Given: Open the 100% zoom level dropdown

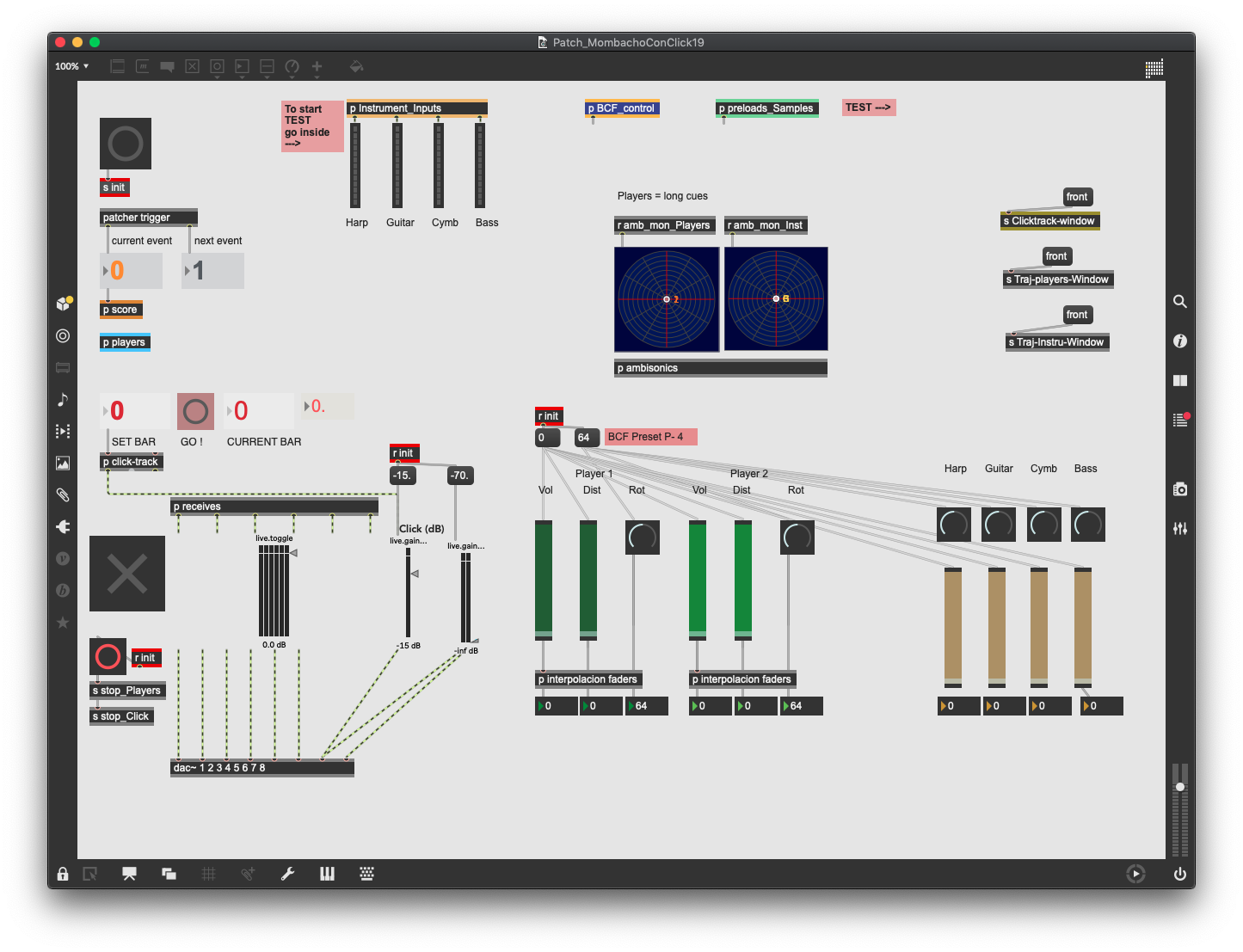Looking at the screenshot, I should click(x=71, y=65).
